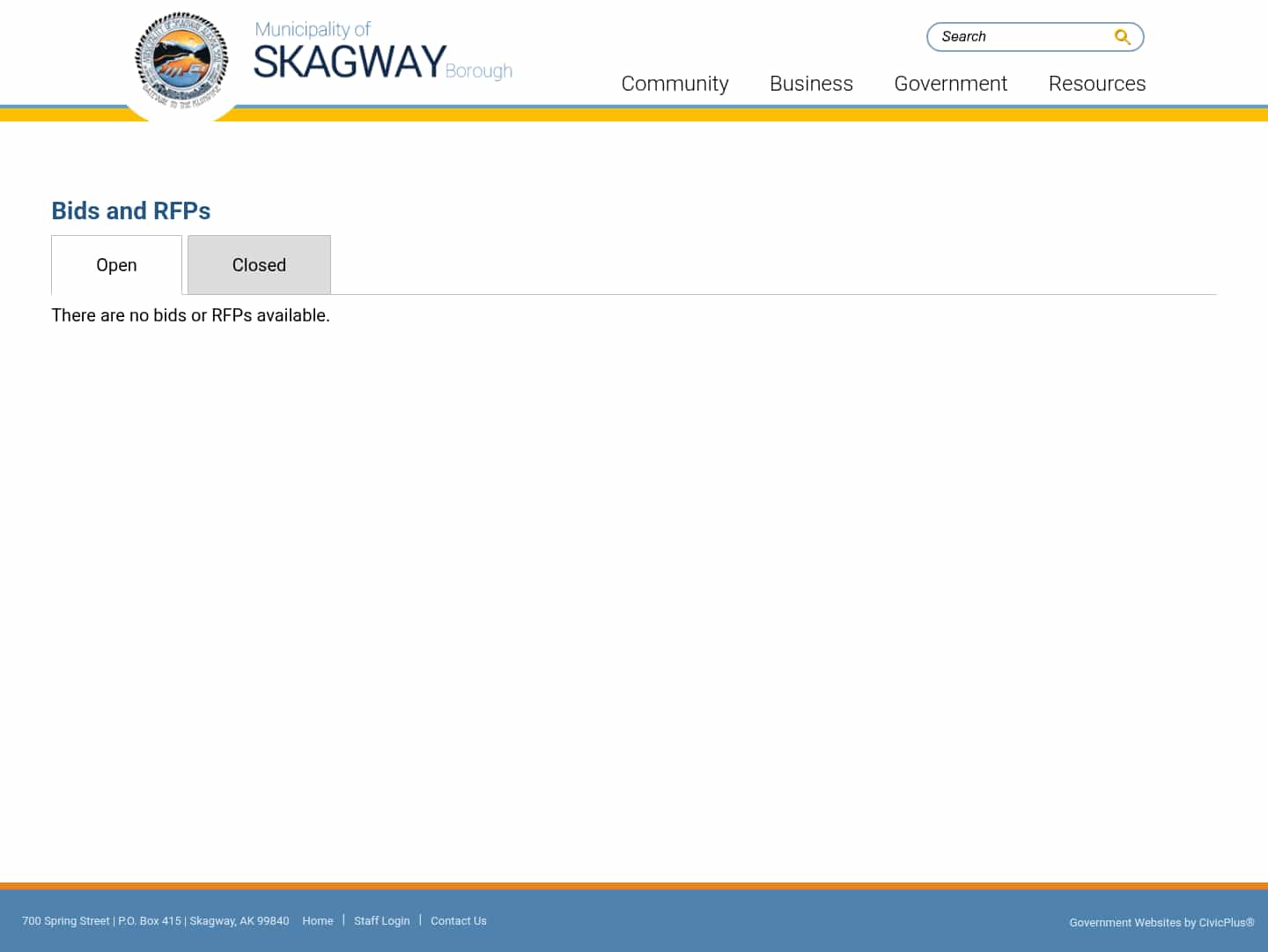The height and width of the screenshot is (952, 1268).
Task: Select Community in the top navigation
Action: (x=675, y=83)
